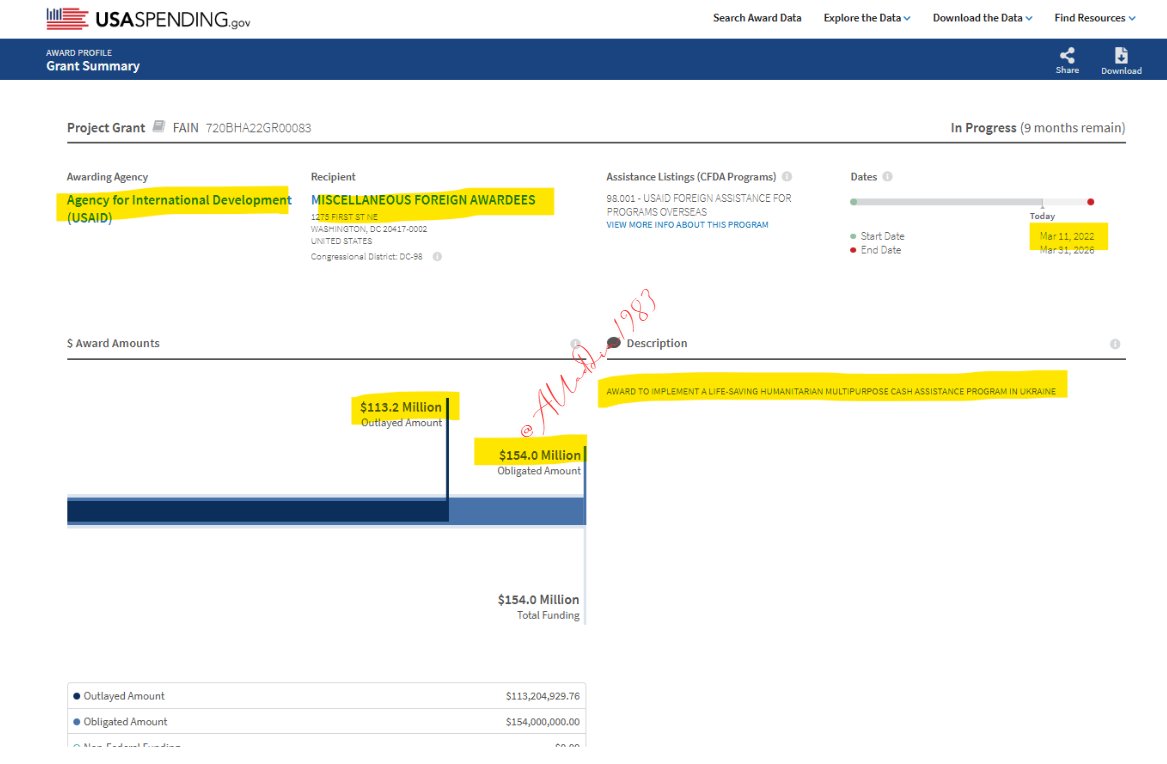Image resolution: width=1167 pixels, height=764 pixels.
Task: Open info icon at right of Description section
Action: 1115,344
